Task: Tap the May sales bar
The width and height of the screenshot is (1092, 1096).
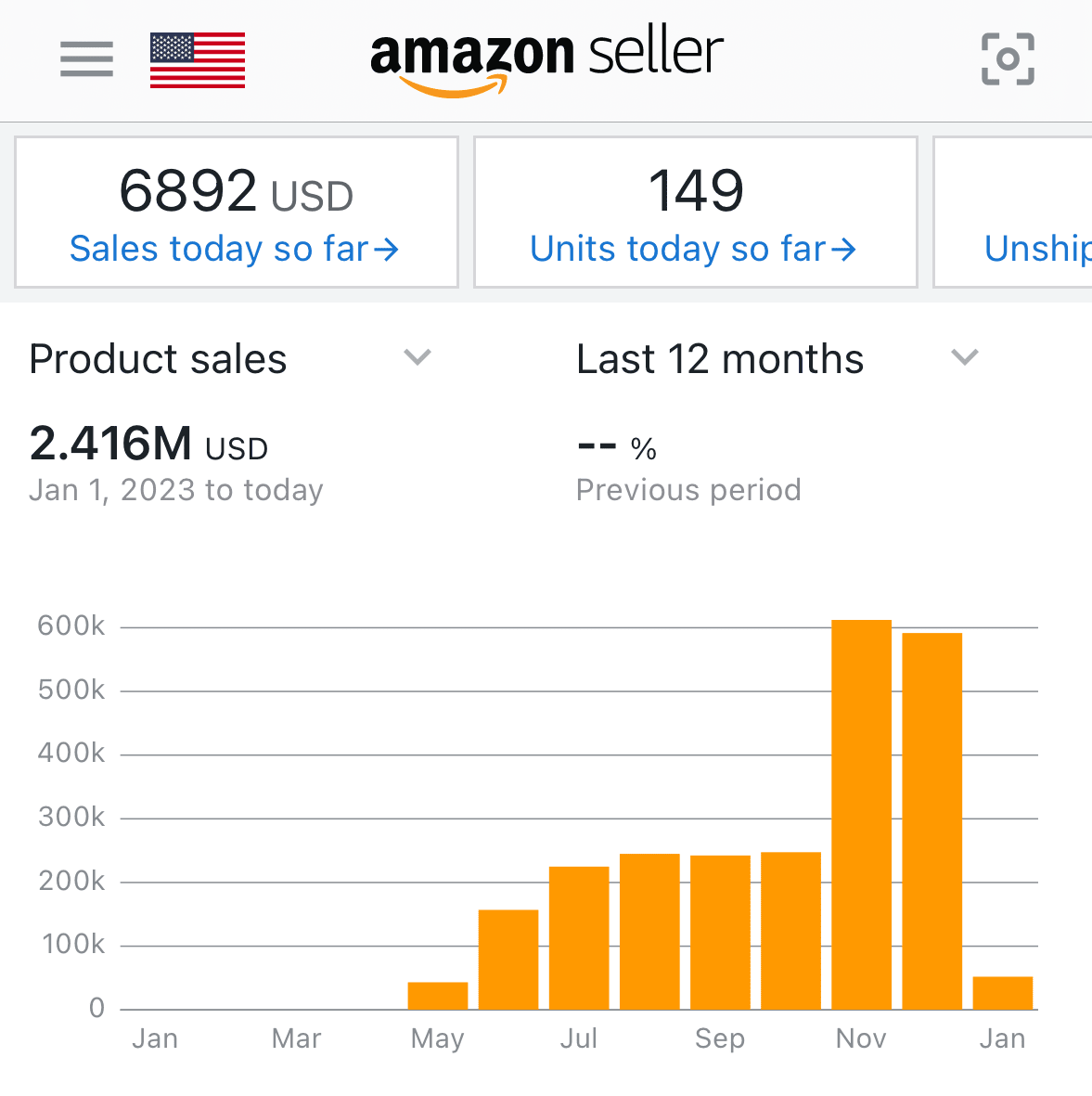Action: [x=438, y=995]
